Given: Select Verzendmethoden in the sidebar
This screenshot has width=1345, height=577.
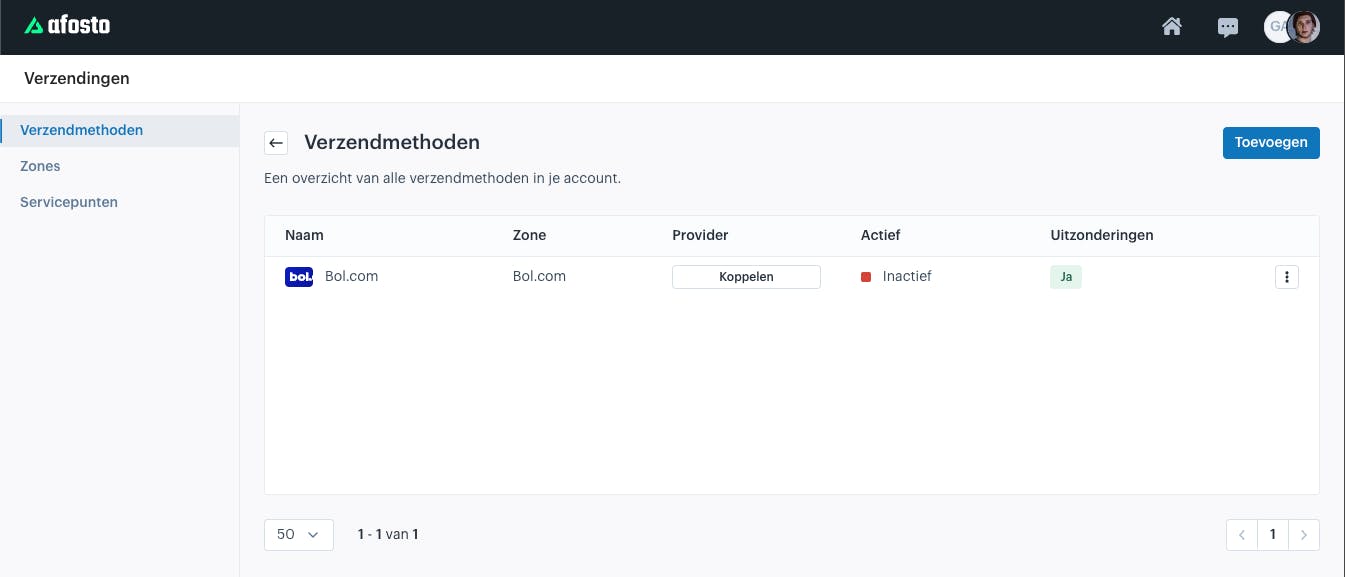Looking at the screenshot, I should tap(120, 130).
